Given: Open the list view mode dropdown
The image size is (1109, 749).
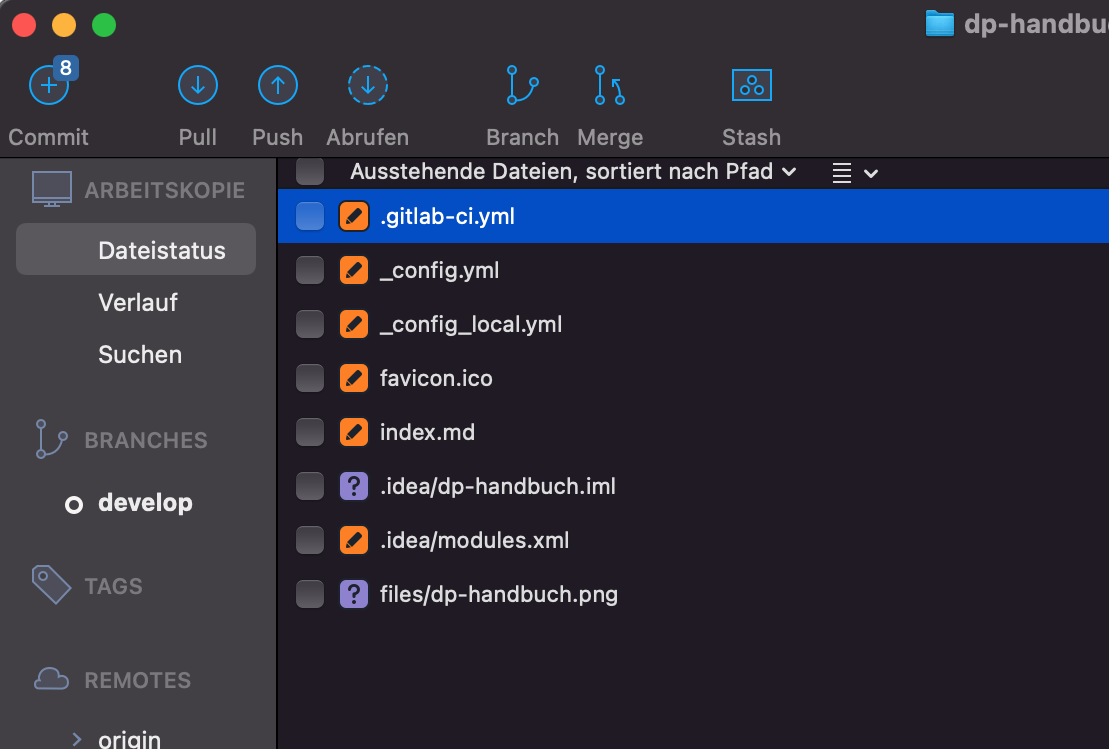Looking at the screenshot, I should (855, 173).
